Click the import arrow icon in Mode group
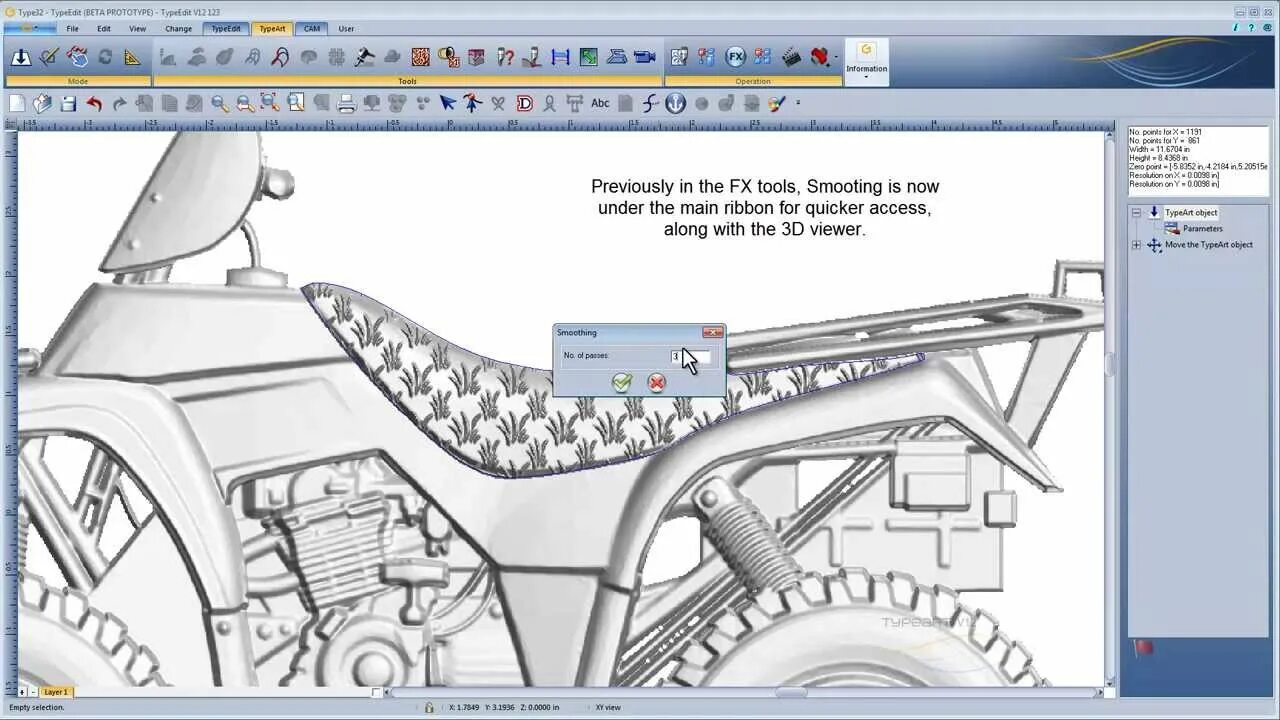Viewport: 1280px width, 720px height. [x=20, y=58]
